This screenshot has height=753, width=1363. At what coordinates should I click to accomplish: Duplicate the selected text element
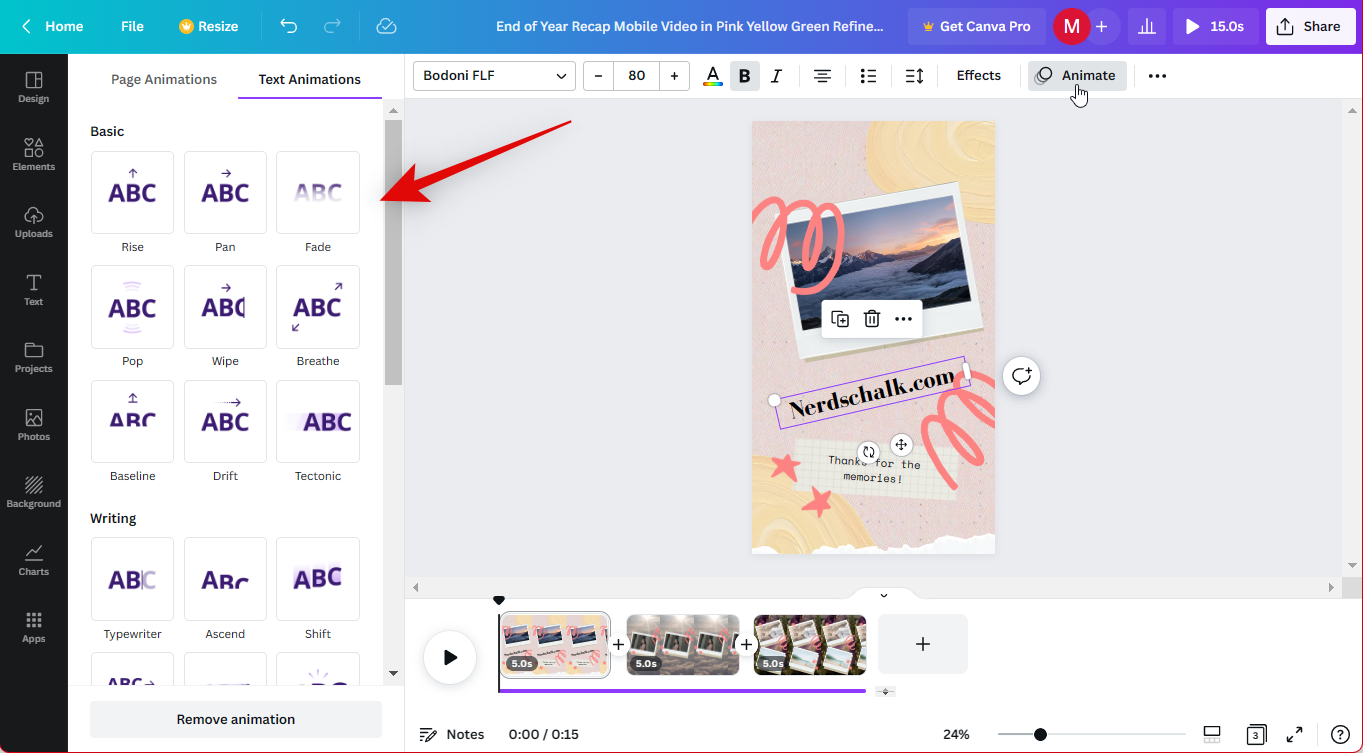(x=840, y=319)
